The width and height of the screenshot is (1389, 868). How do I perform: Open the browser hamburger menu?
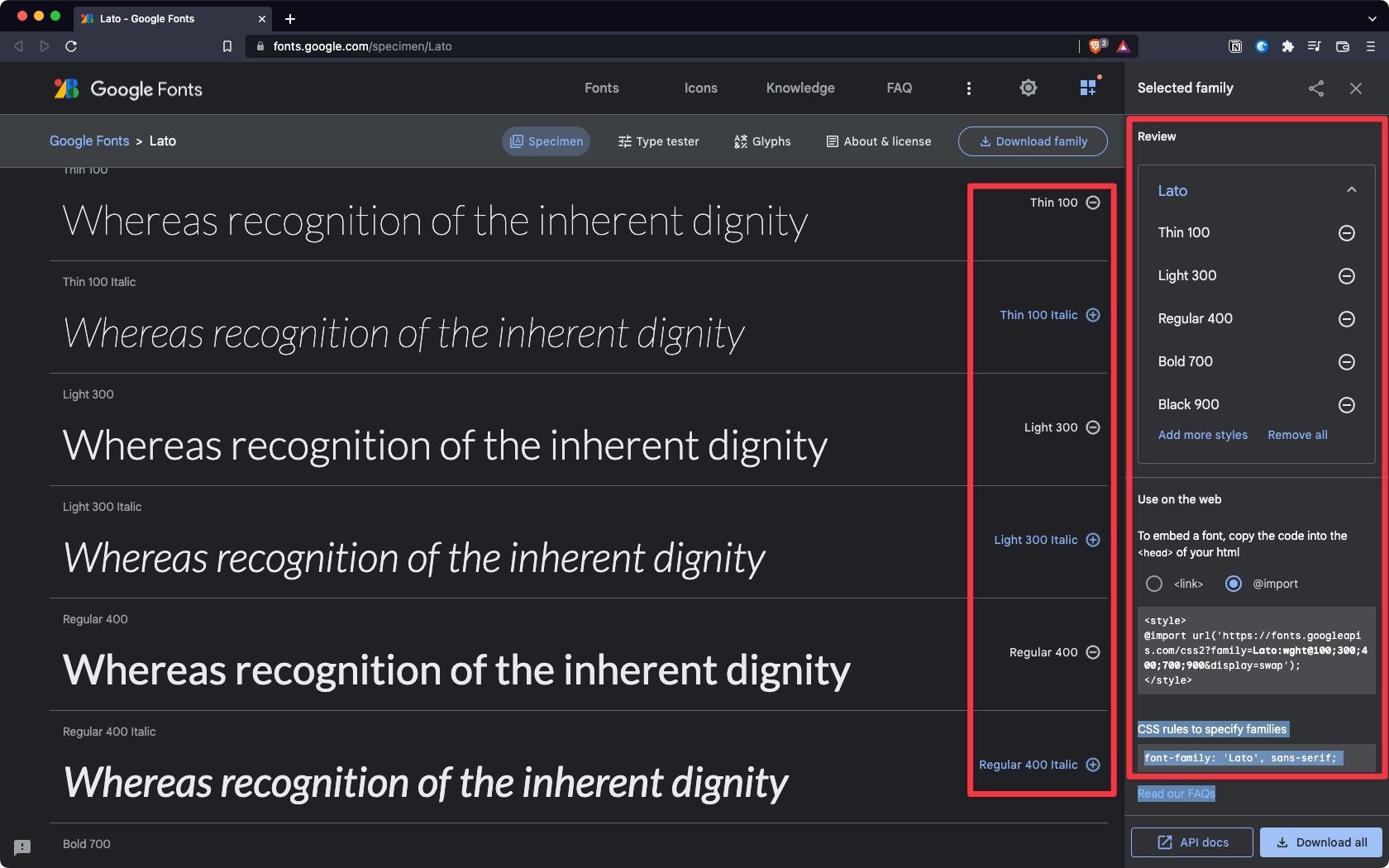pos(1370,46)
